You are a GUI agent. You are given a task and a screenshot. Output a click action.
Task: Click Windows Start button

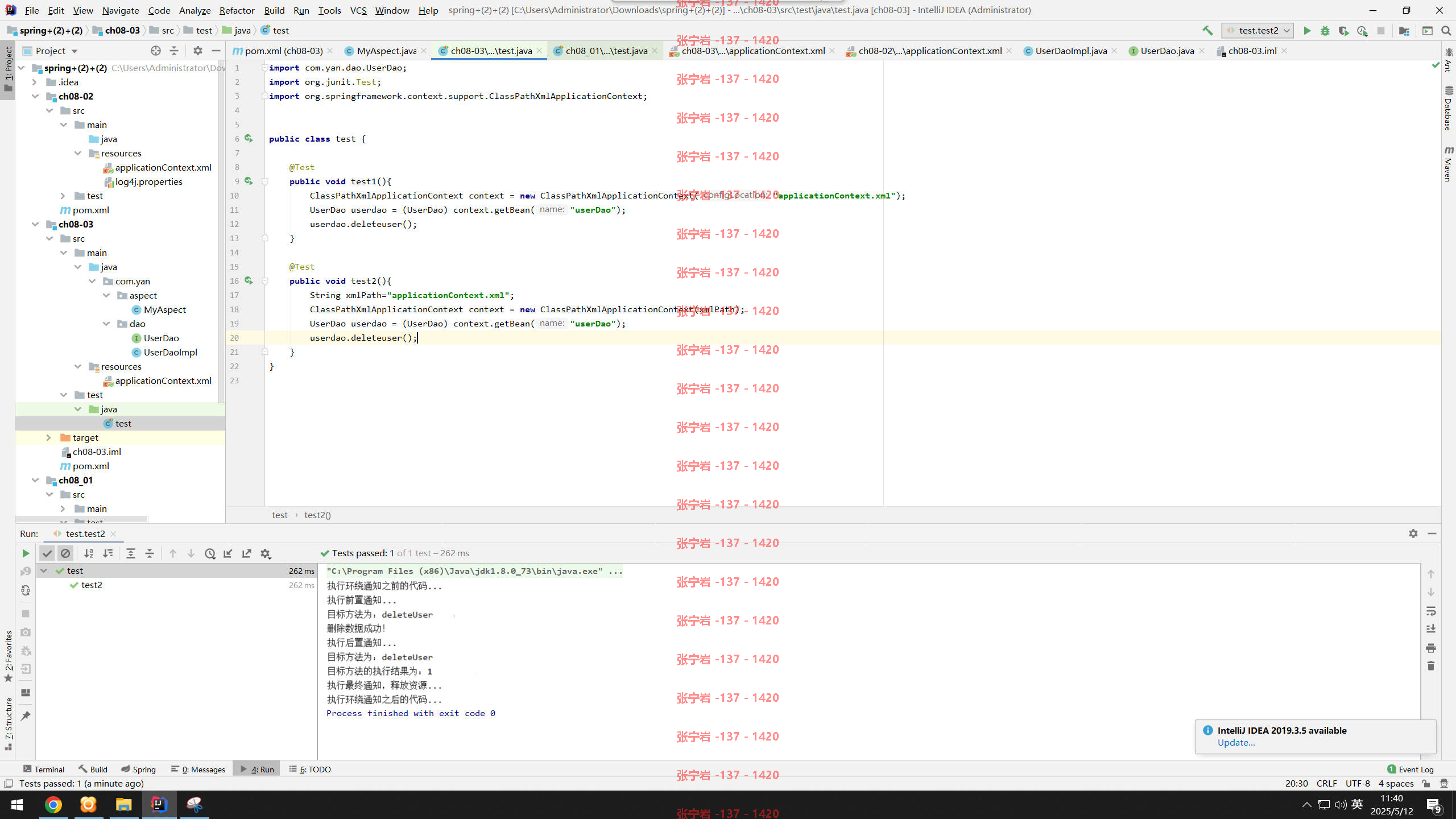tap(17, 805)
